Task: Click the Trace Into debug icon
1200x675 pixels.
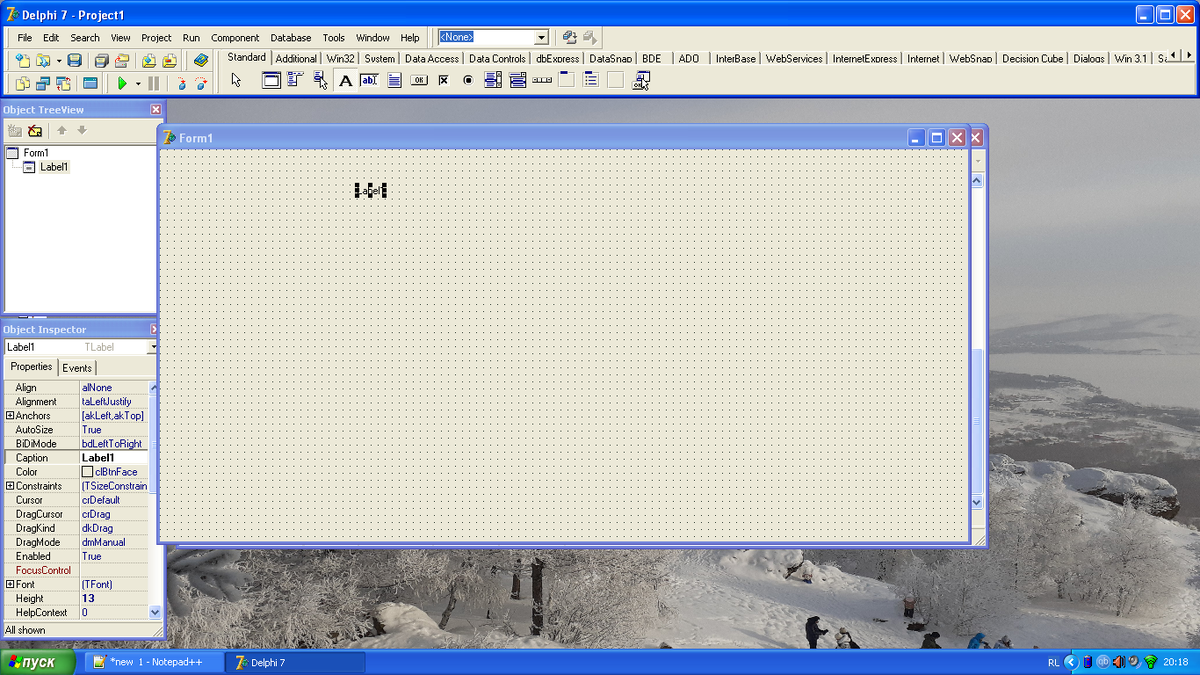Action: coord(181,83)
